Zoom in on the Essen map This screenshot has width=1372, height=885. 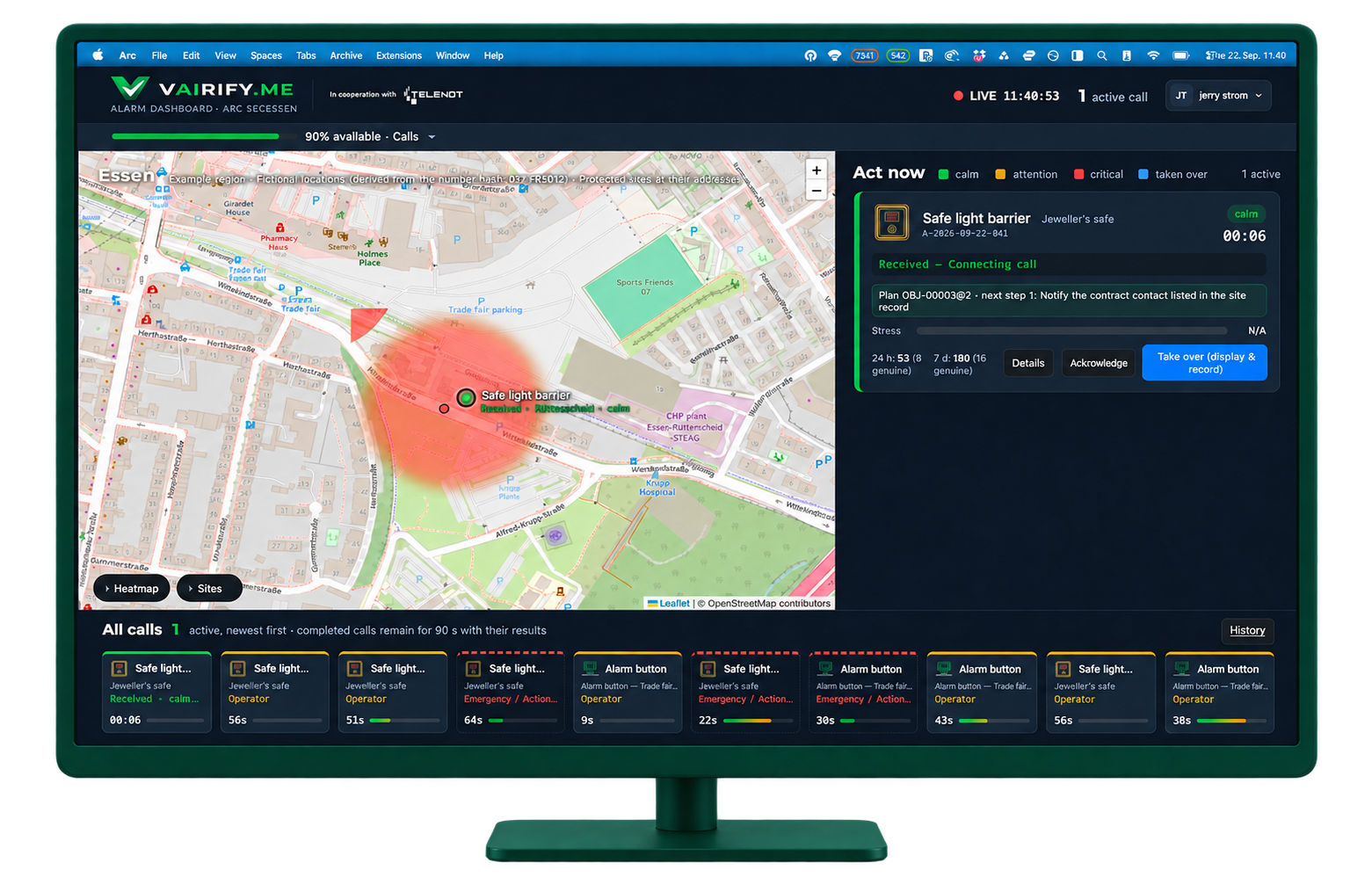[x=816, y=170]
